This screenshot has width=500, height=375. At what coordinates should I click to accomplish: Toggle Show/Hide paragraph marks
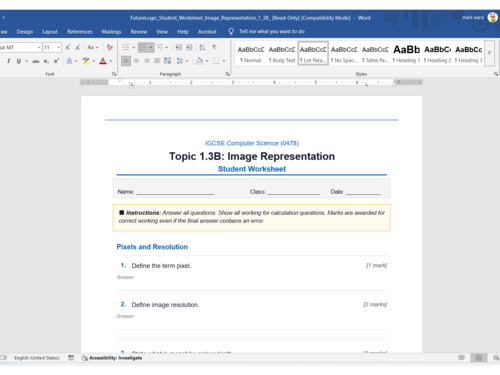[214, 47]
